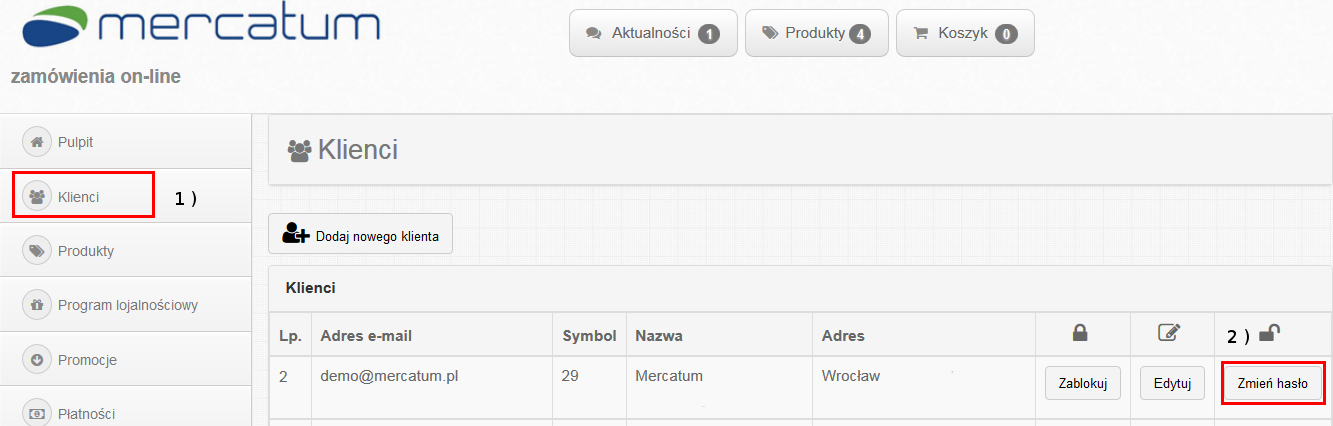The height and width of the screenshot is (426, 1333).
Task: Open the Aktualności tab
Action: click(653, 33)
